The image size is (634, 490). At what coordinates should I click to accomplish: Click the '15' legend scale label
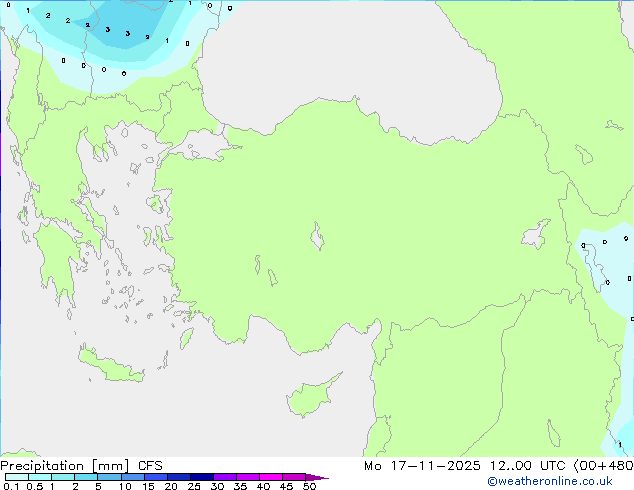tap(148, 486)
